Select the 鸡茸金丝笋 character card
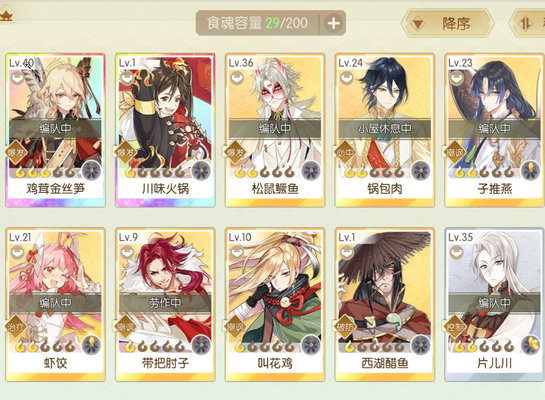The height and width of the screenshot is (400, 545). pyautogui.click(x=56, y=130)
